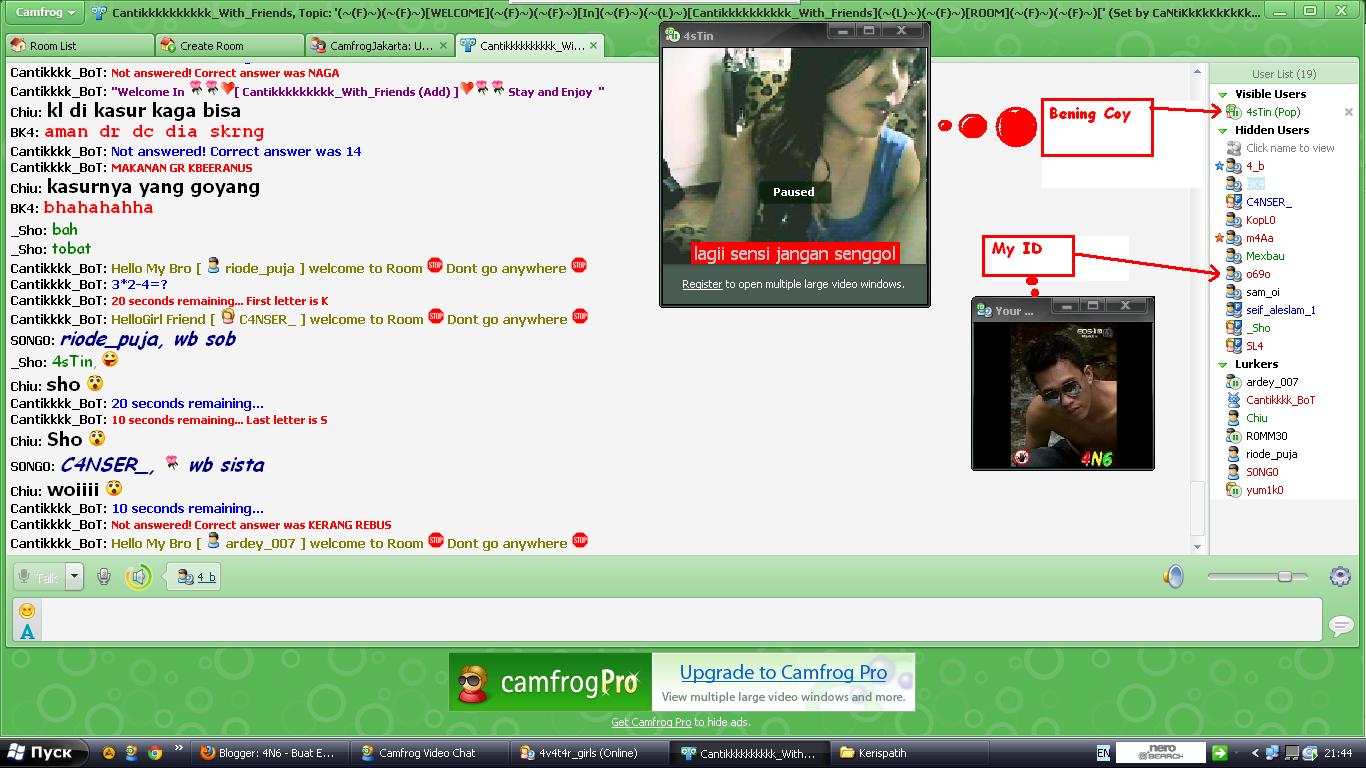The height and width of the screenshot is (768, 1366).
Task: Collapse the Visible Users group
Action: [1222, 94]
